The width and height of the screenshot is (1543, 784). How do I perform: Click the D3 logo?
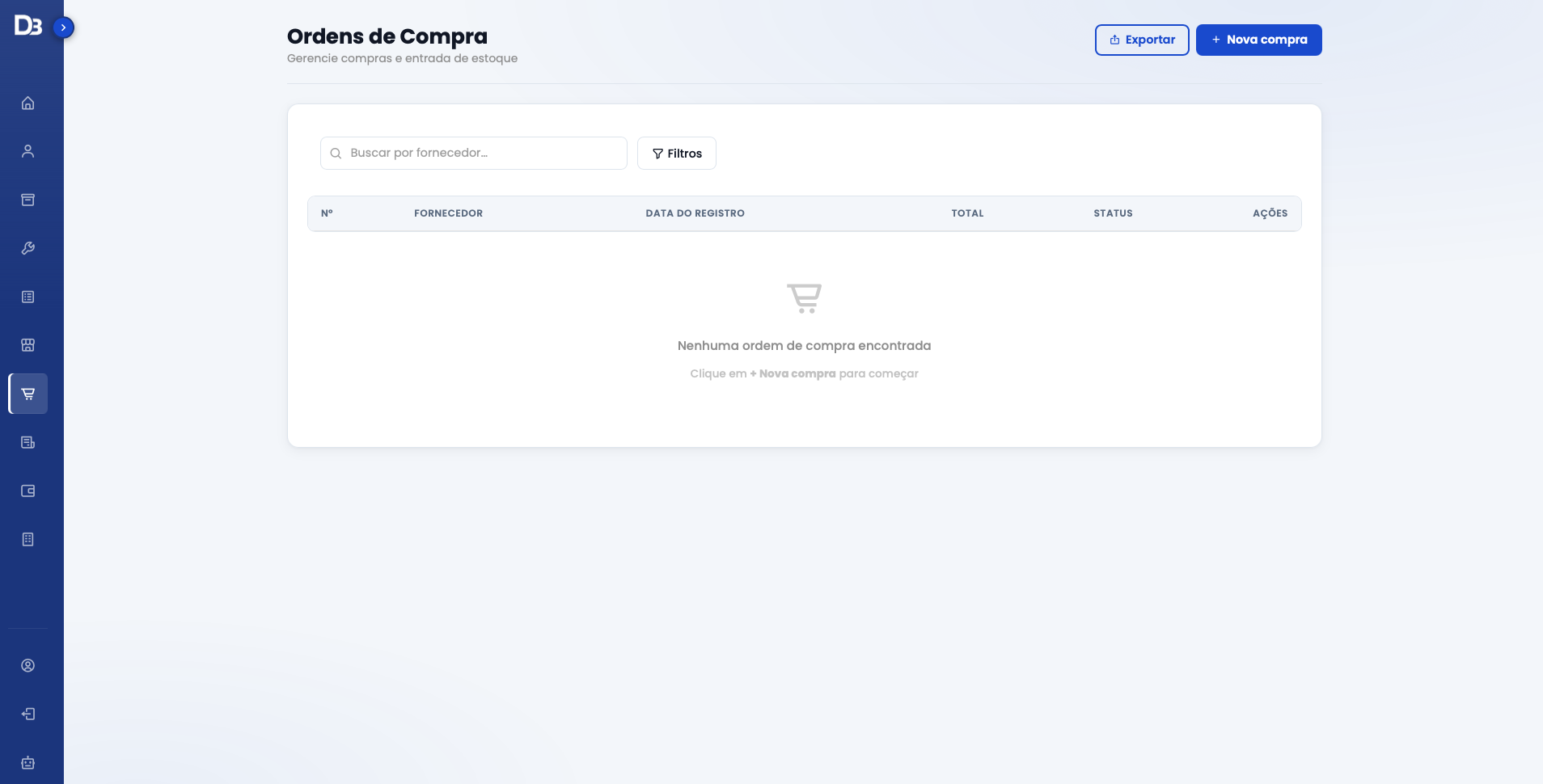point(27,26)
